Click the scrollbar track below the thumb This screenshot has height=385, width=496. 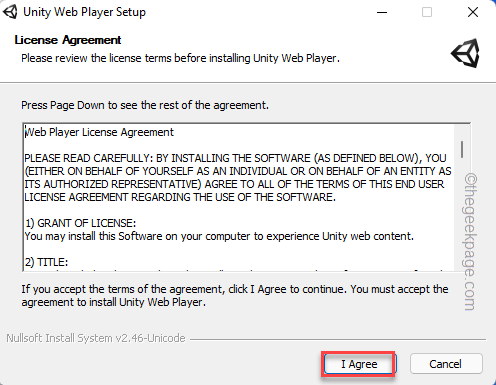[x=462, y=213]
